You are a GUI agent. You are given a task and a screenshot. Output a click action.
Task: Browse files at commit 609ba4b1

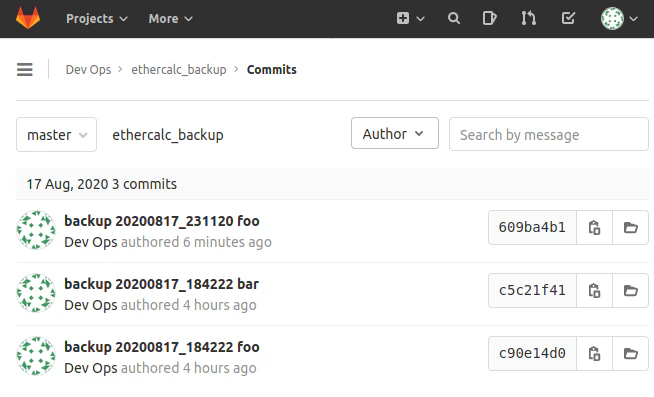point(631,228)
